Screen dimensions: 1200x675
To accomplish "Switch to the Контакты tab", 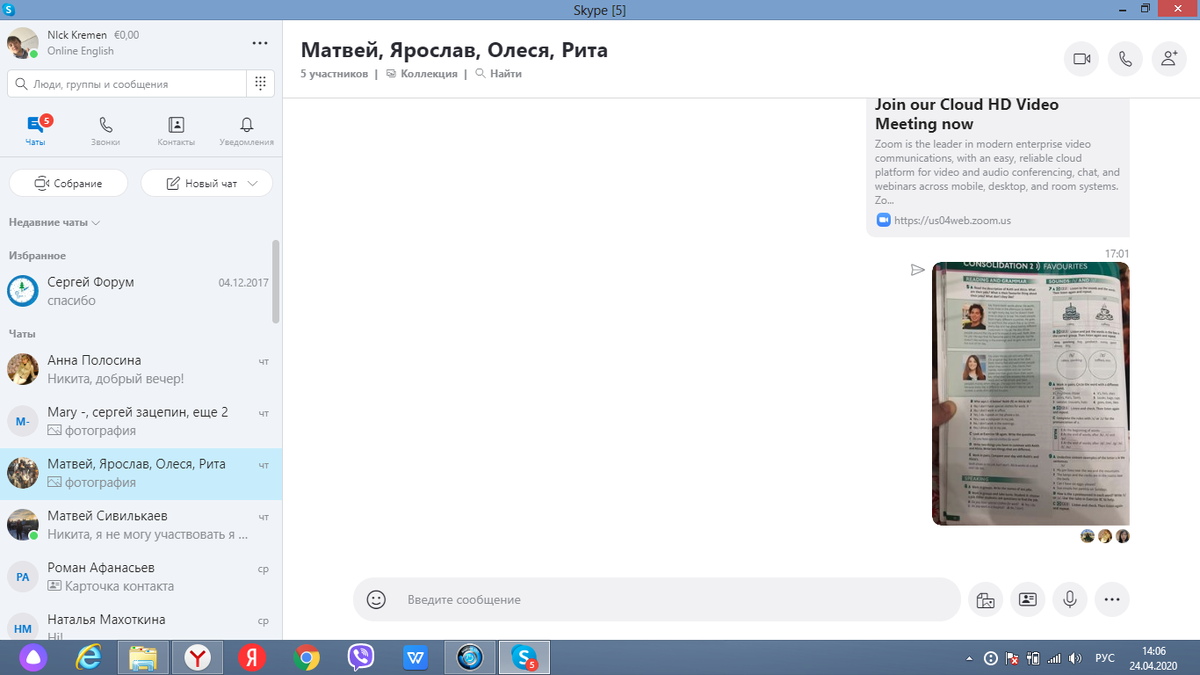I will [x=176, y=129].
